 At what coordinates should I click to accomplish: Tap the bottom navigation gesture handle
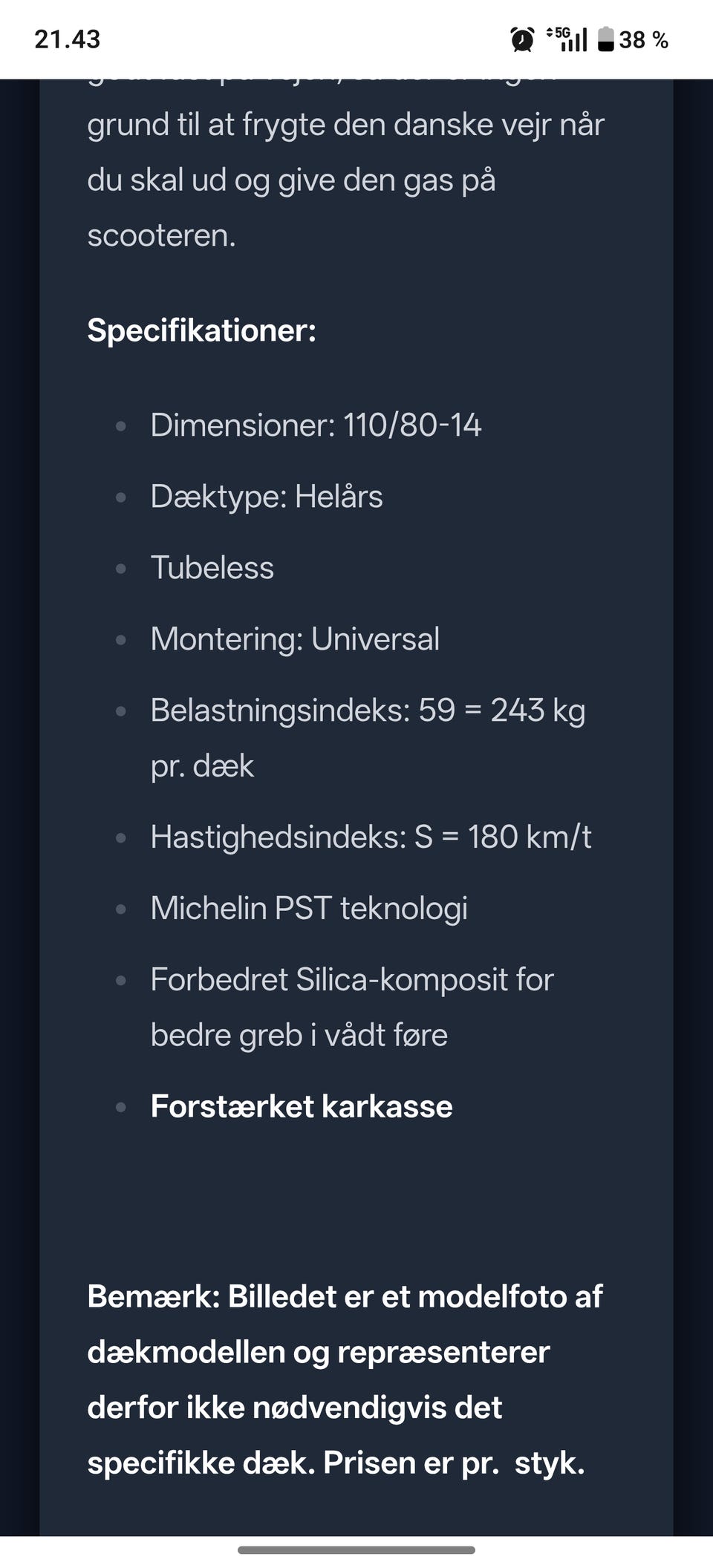(x=356, y=1550)
